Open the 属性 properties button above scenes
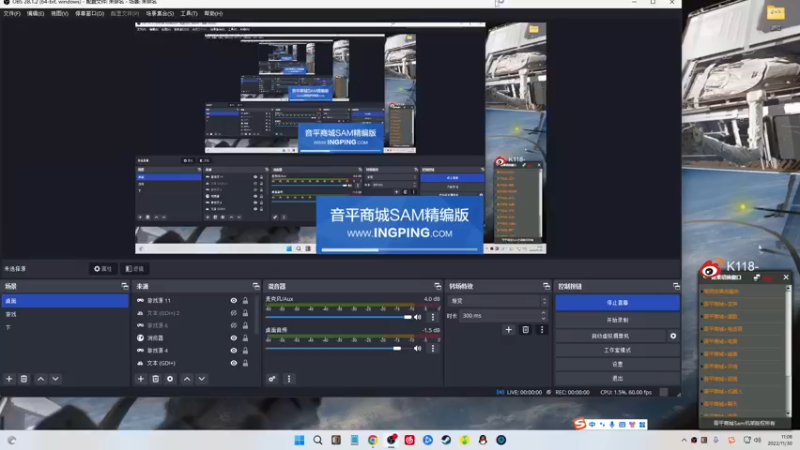This screenshot has width=800, height=450. click(x=103, y=269)
